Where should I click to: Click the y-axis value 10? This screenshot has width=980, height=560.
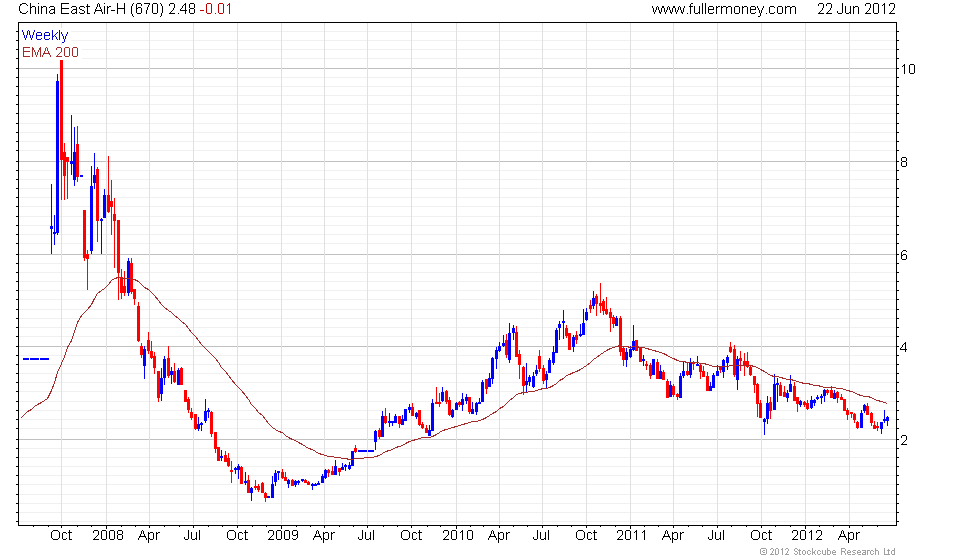coord(908,69)
